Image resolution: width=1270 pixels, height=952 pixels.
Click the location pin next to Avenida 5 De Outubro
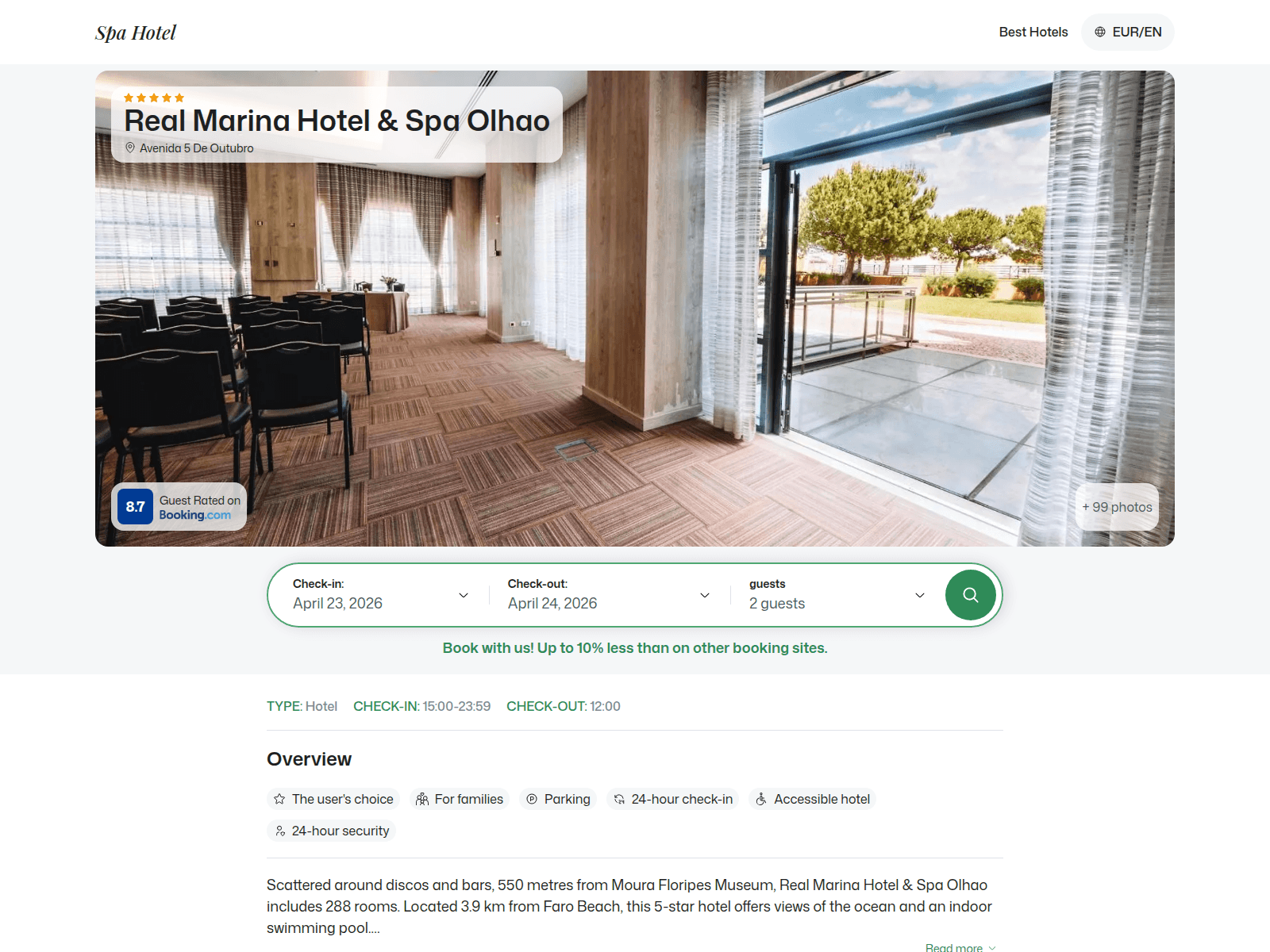(x=130, y=148)
